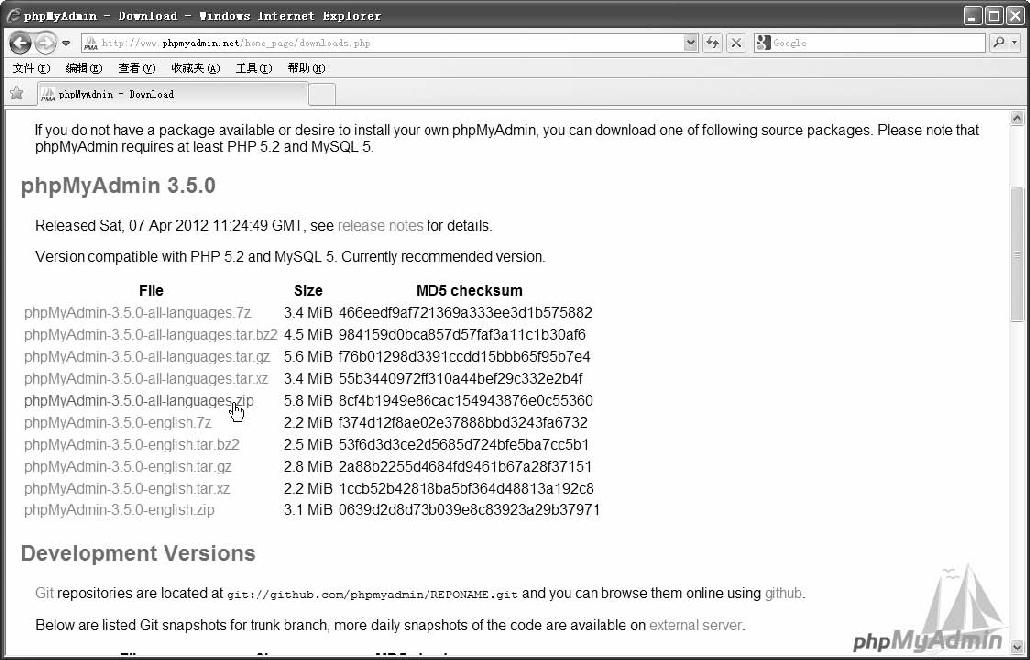Expand the address bar history dropdown

[690, 43]
